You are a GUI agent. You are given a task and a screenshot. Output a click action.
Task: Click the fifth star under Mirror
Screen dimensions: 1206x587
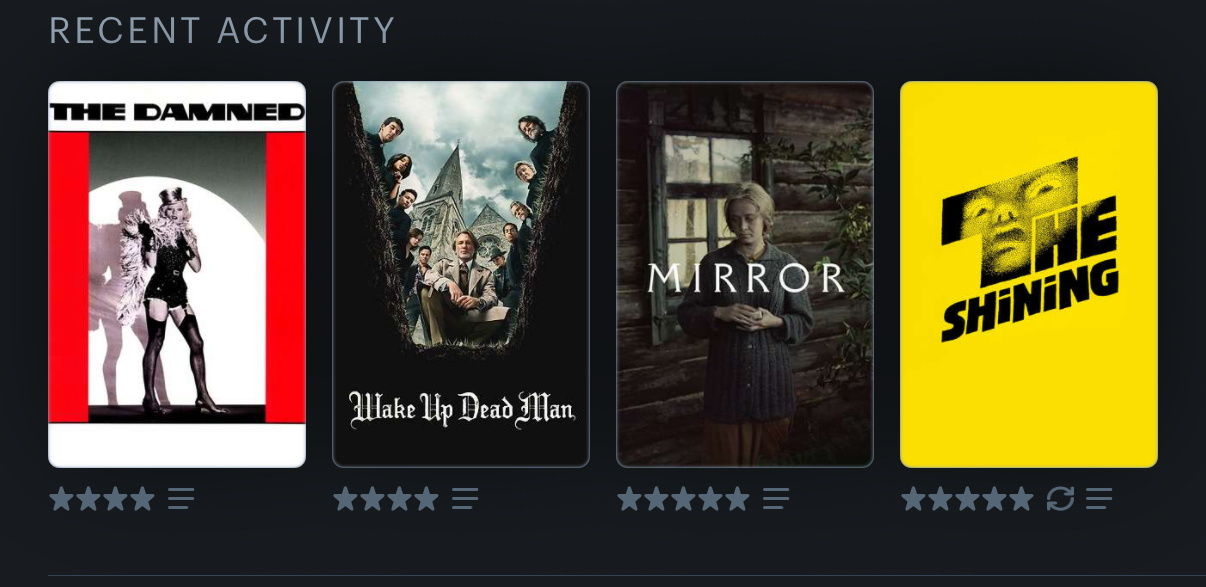coord(737,498)
